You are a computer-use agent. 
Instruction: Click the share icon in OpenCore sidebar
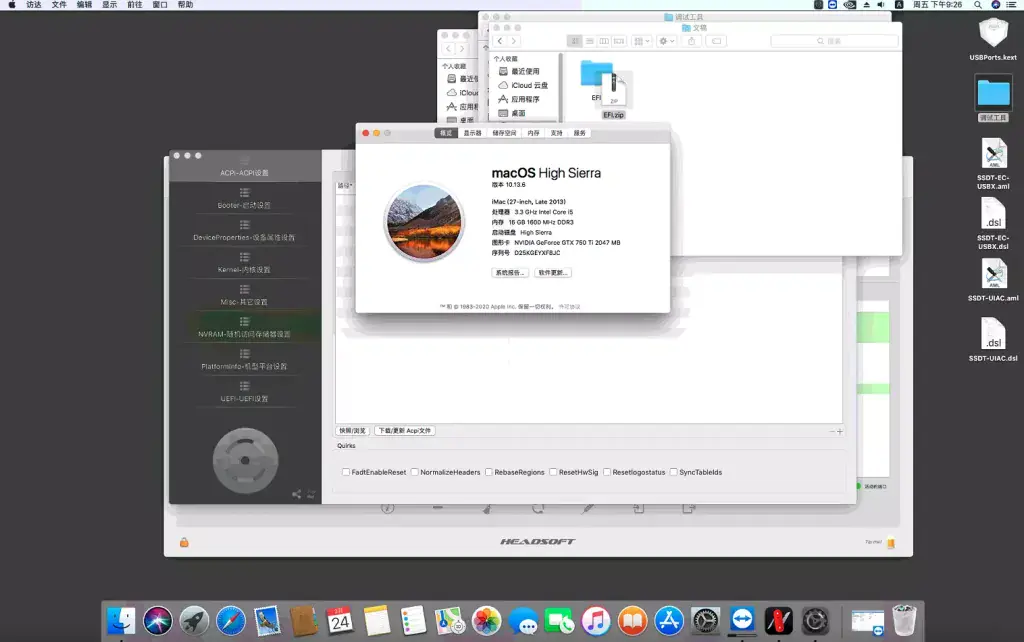pyautogui.click(x=296, y=494)
